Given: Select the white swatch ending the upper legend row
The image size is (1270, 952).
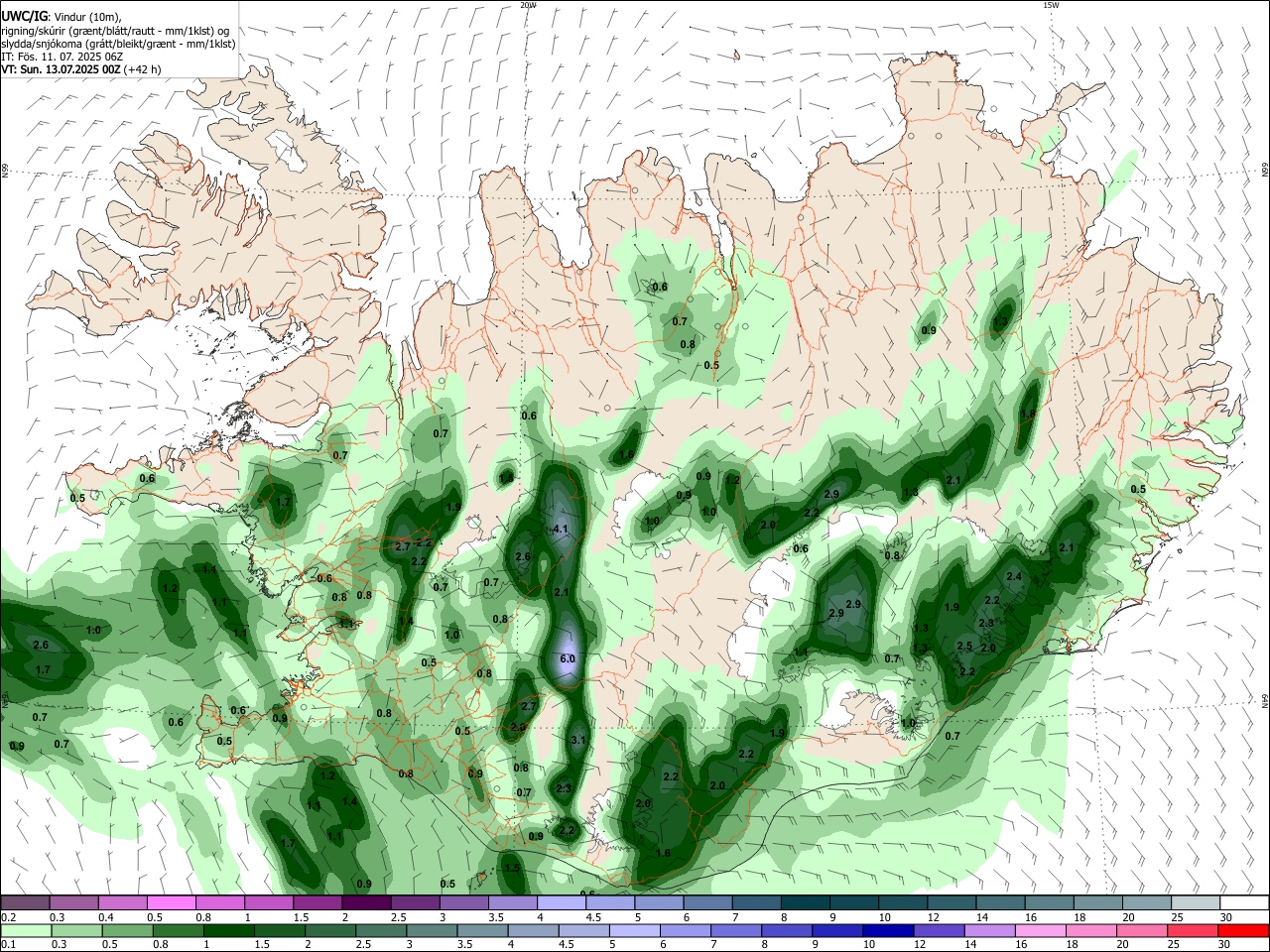Looking at the screenshot, I should point(1245,902).
